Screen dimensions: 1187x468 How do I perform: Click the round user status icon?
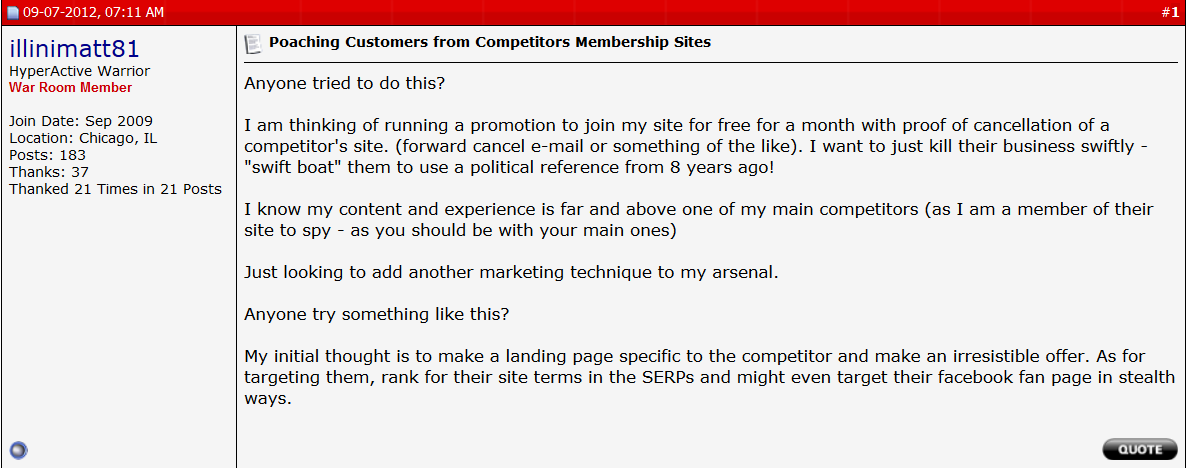16,450
